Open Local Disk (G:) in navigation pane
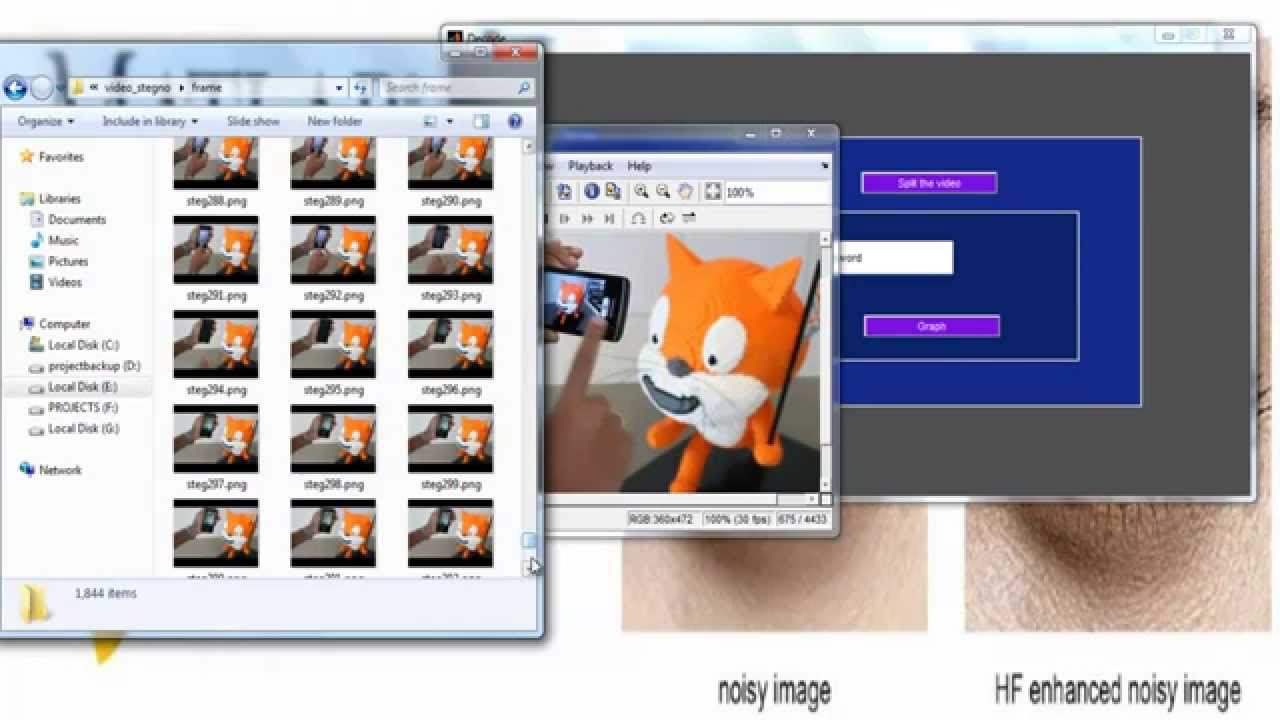1280x720 pixels. [x=83, y=429]
